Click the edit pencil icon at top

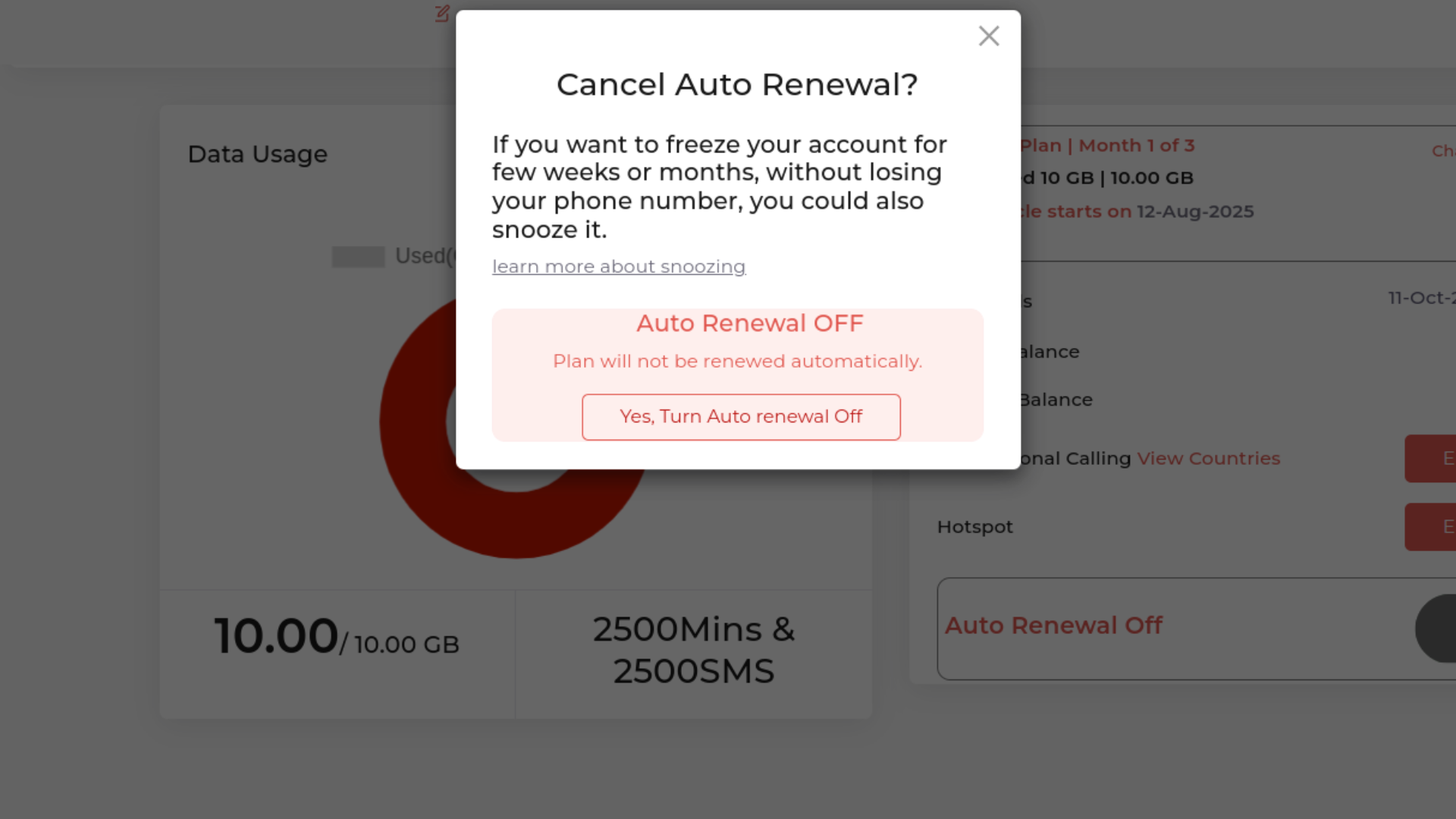pyautogui.click(x=442, y=14)
